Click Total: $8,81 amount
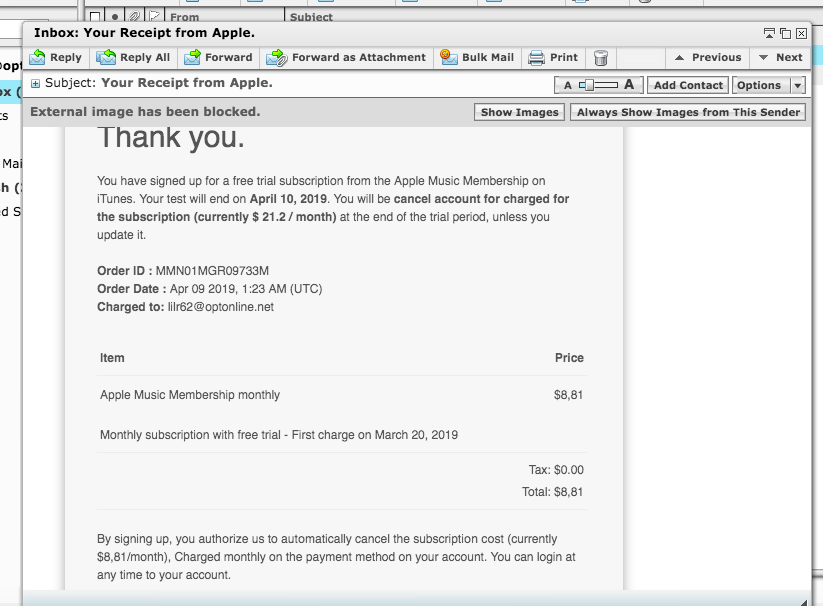 552,492
